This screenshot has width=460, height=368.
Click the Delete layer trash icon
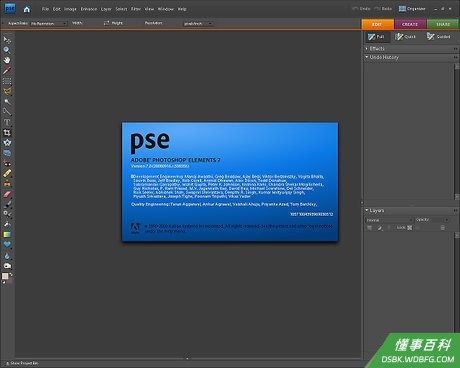pyautogui.click(x=443, y=228)
